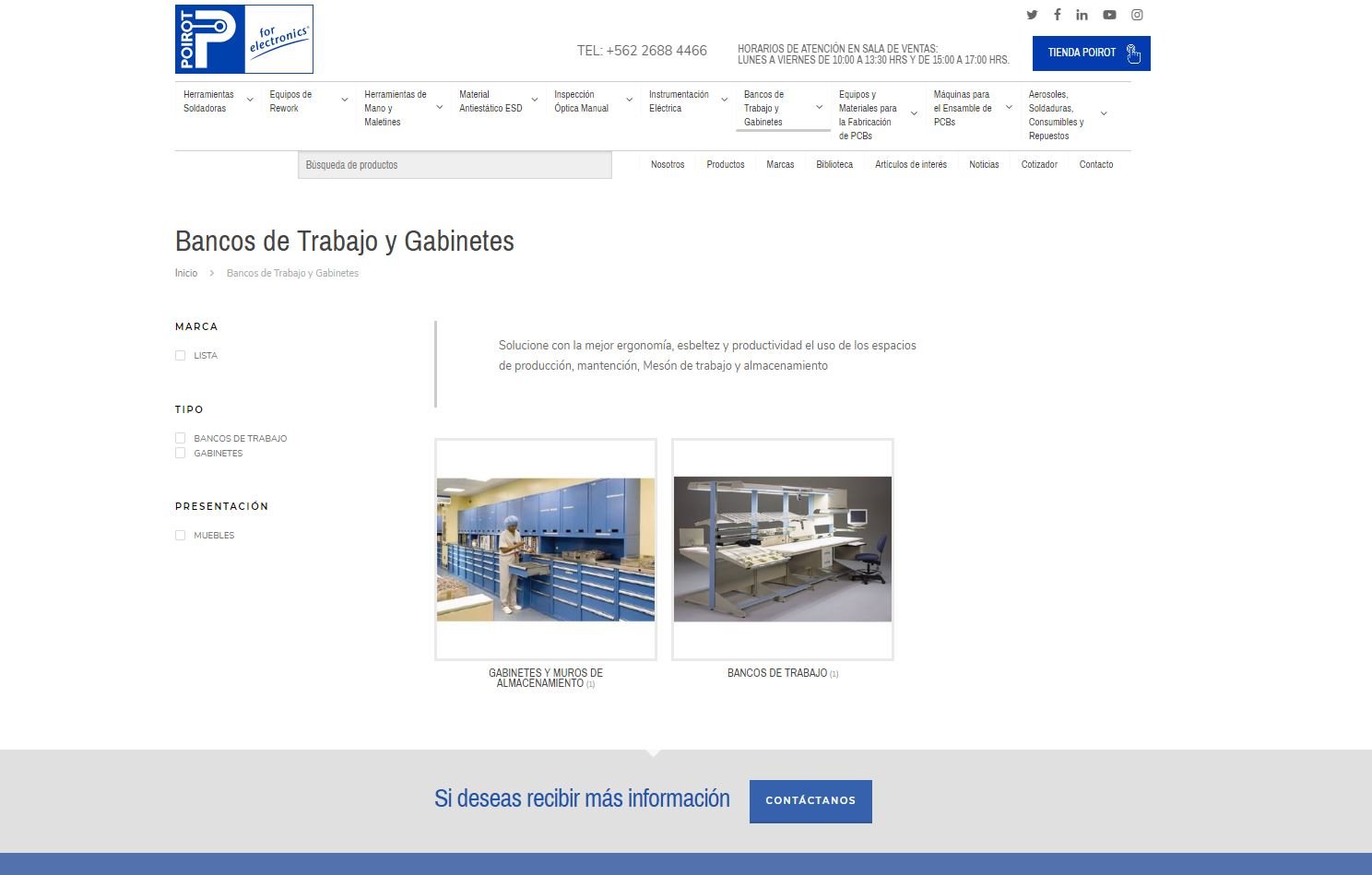Expand Aerosoles, Soldaduras, Consumibles chevron

pos(1105,113)
